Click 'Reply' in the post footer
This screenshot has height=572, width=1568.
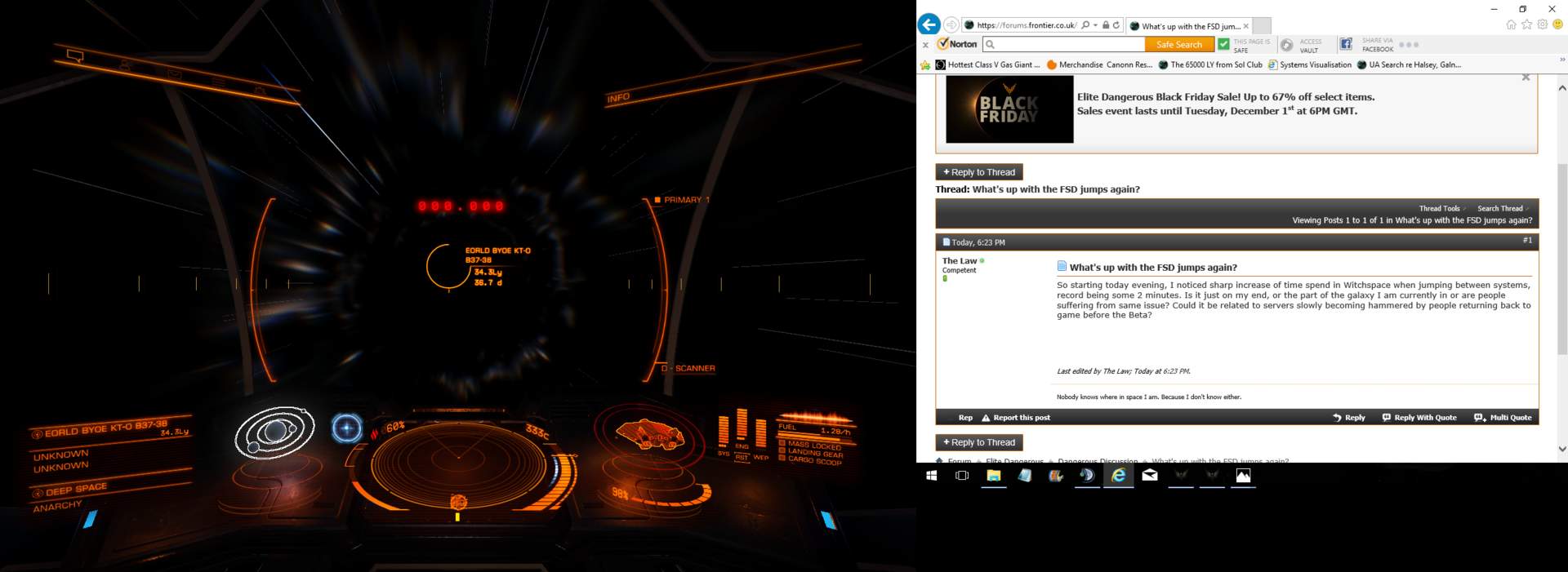(1349, 418)
